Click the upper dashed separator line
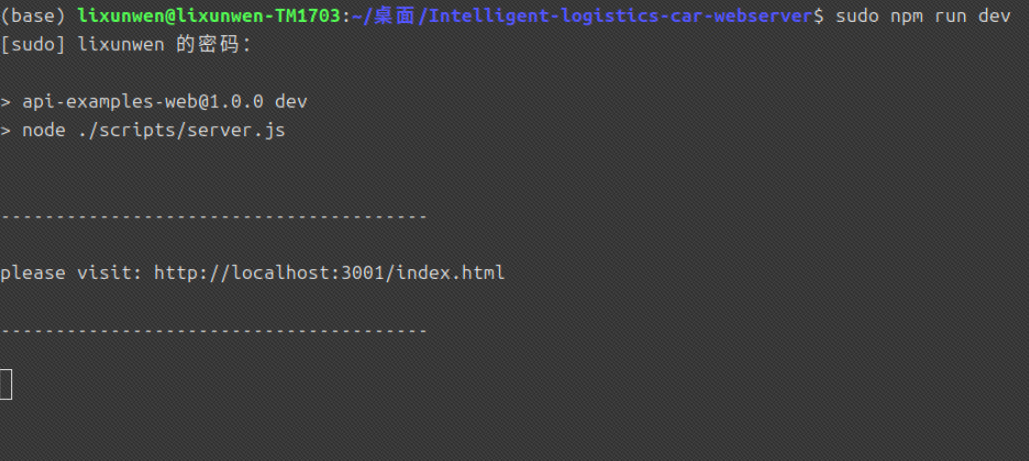Image resolution: width=1029 pixels, height=461 pixels. click(x=214, y=216)
